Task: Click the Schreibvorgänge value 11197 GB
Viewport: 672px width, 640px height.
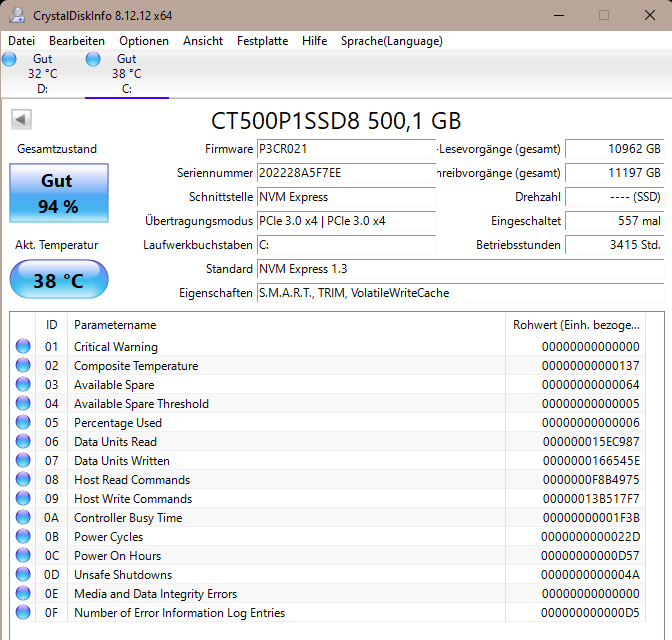Action: coord(615,173)
